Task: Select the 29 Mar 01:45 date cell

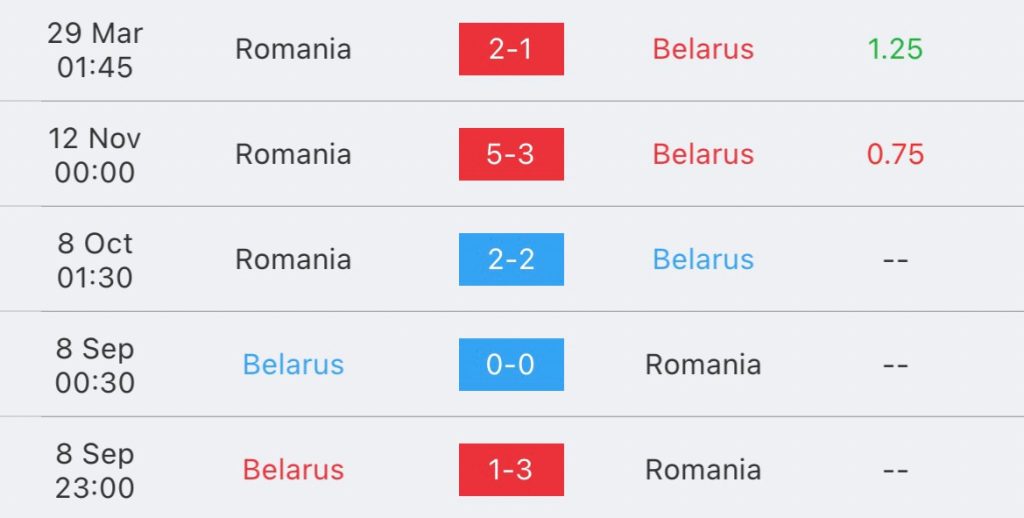Action: click(x=95, y=50)
